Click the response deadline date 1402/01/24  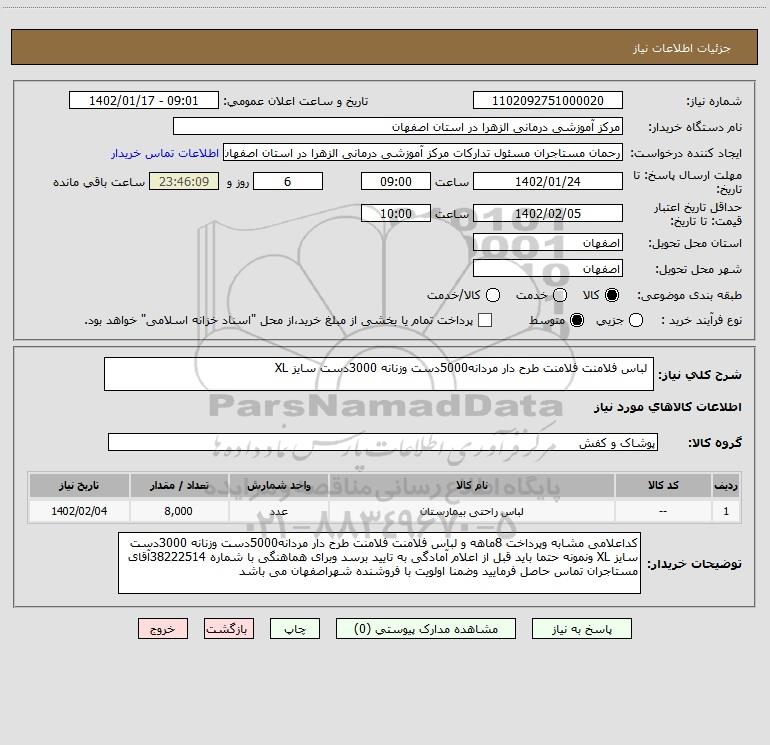pyautogui.click(x=548, y=182)
